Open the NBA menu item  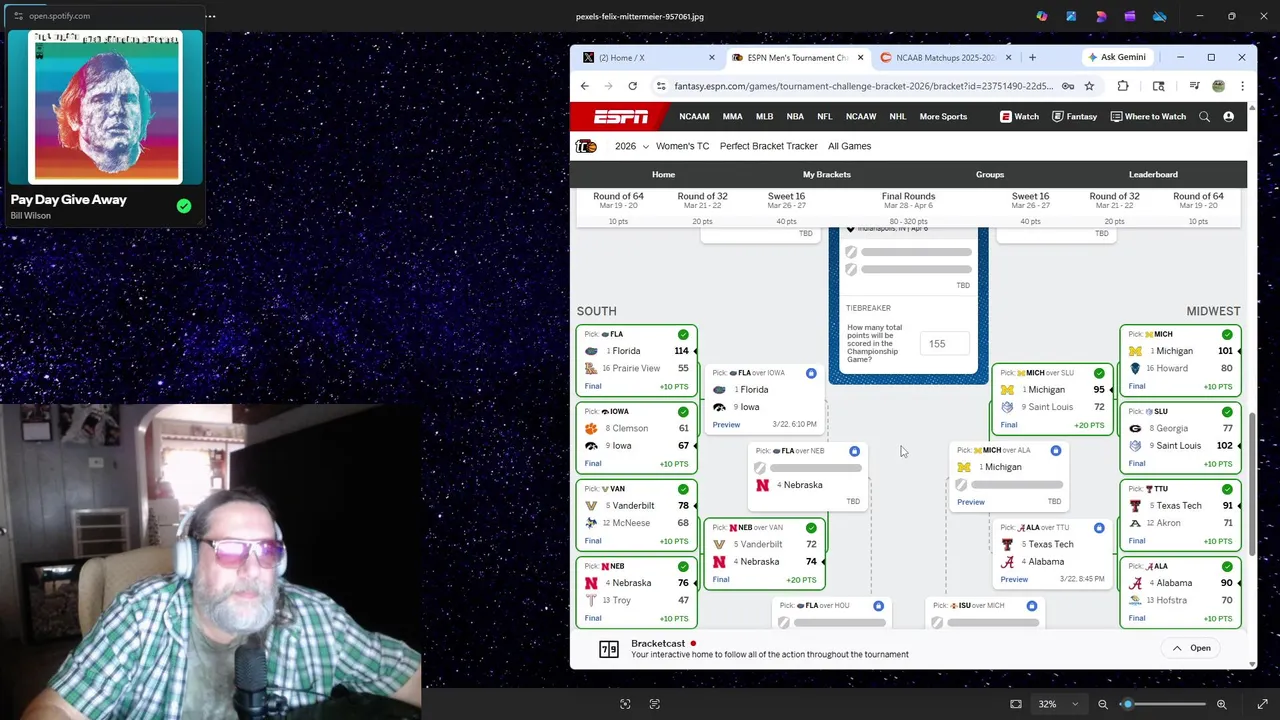tap(795, 117)
